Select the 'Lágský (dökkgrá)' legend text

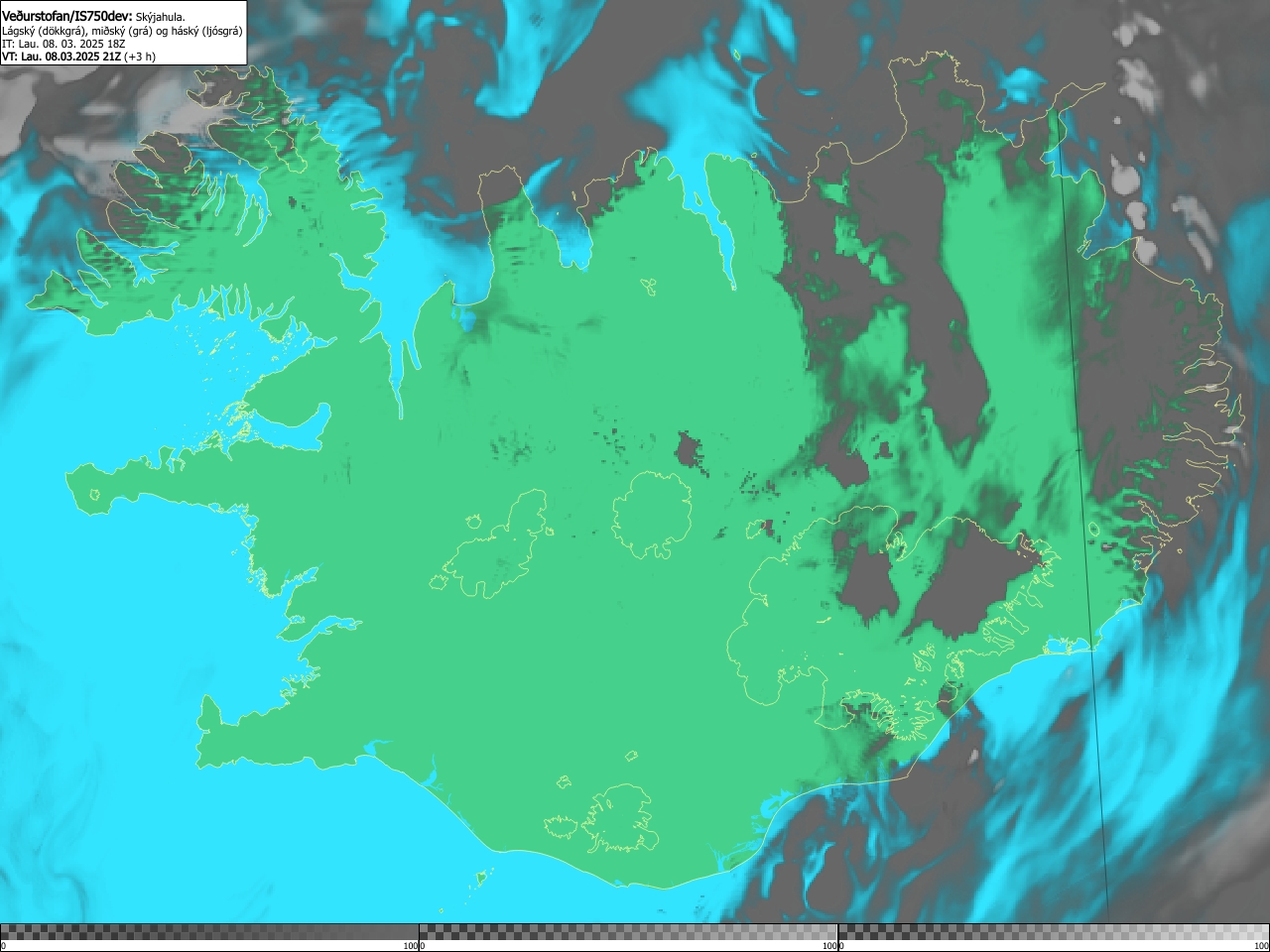coord(44,31)
